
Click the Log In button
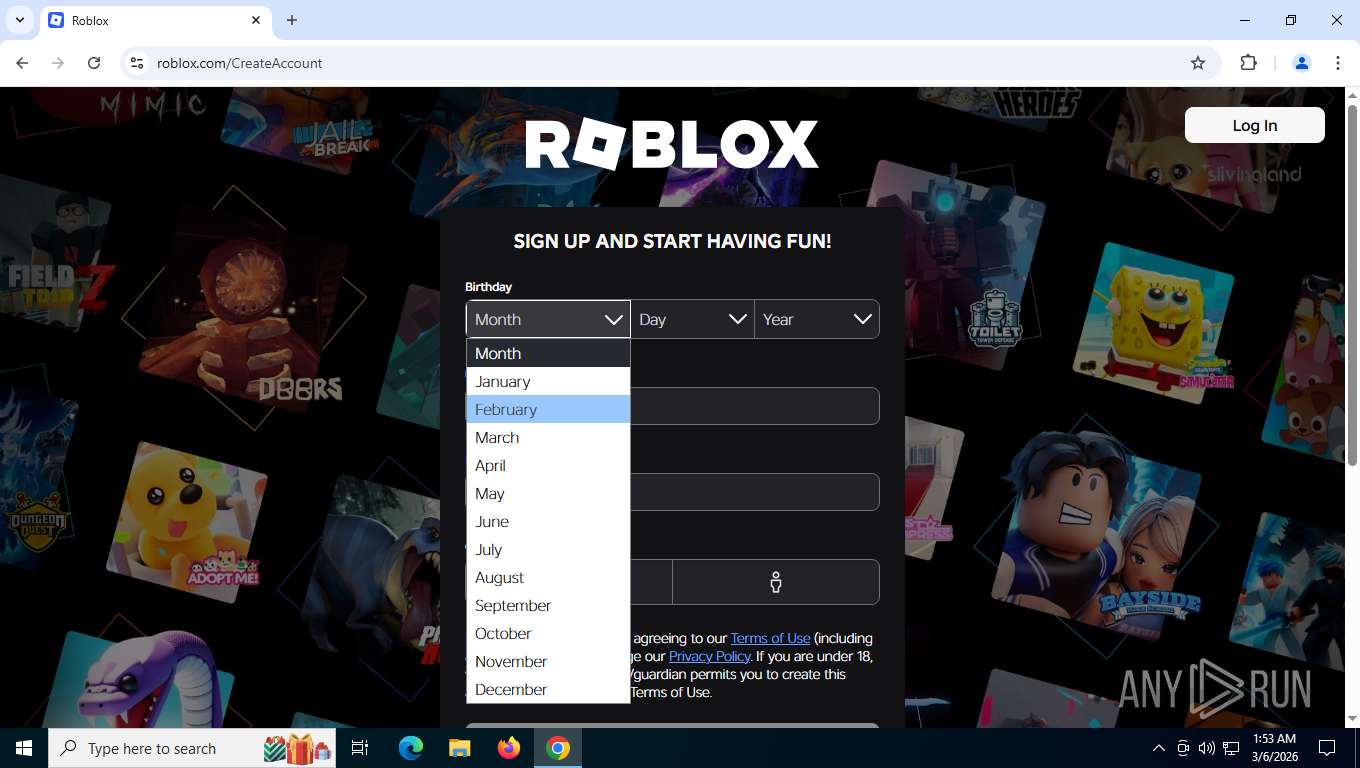point(1254,125)
